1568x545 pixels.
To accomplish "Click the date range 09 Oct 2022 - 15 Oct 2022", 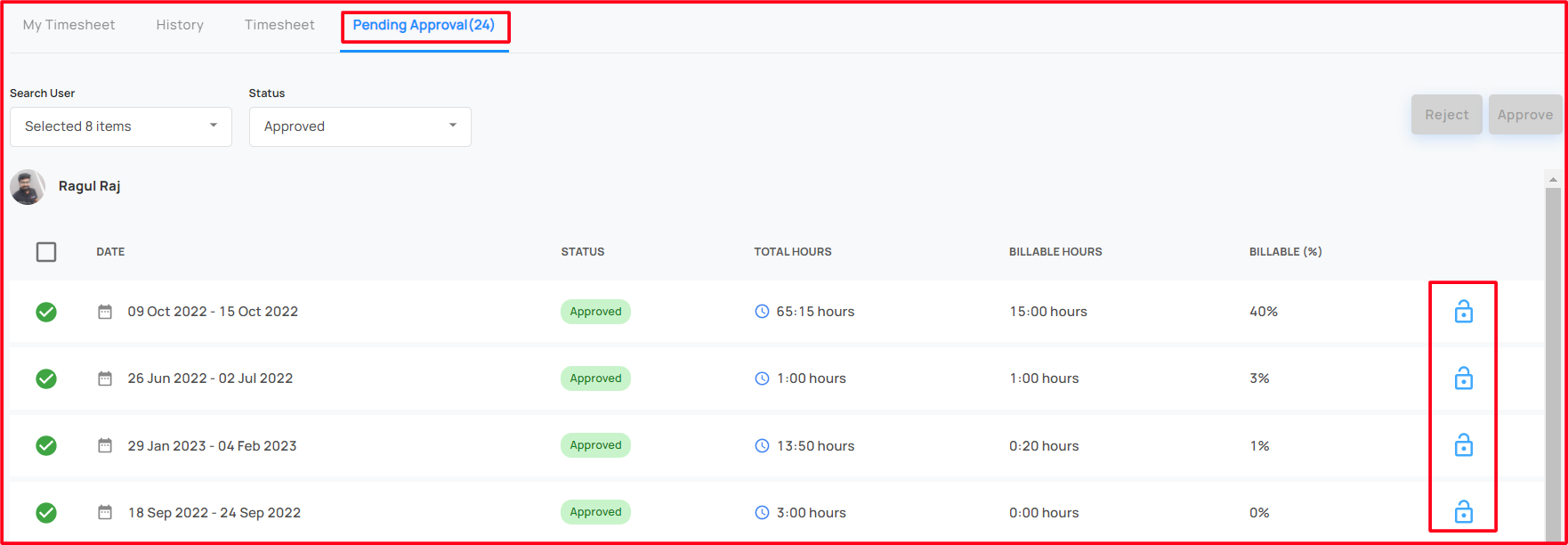I will (x=213, y=312).
